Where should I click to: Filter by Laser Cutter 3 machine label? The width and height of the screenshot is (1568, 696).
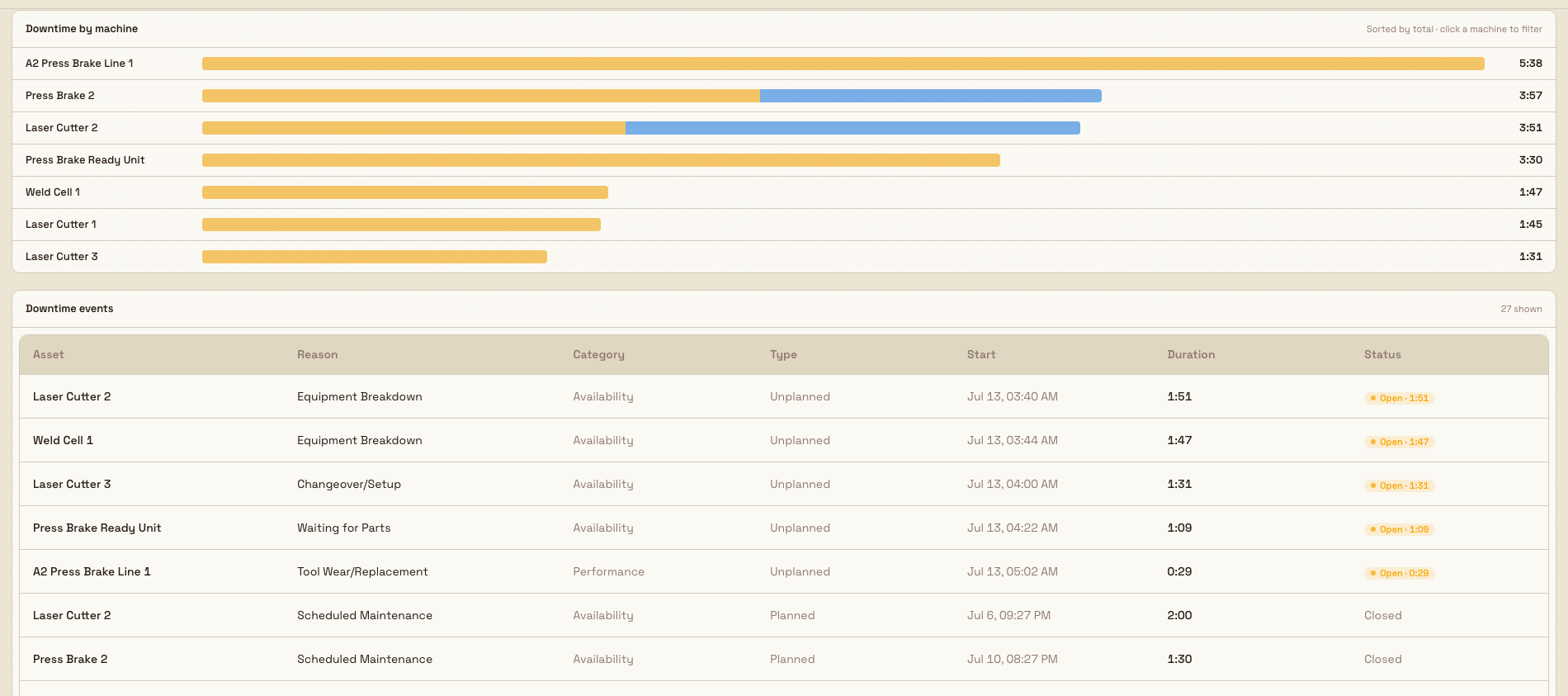(62, 257)
